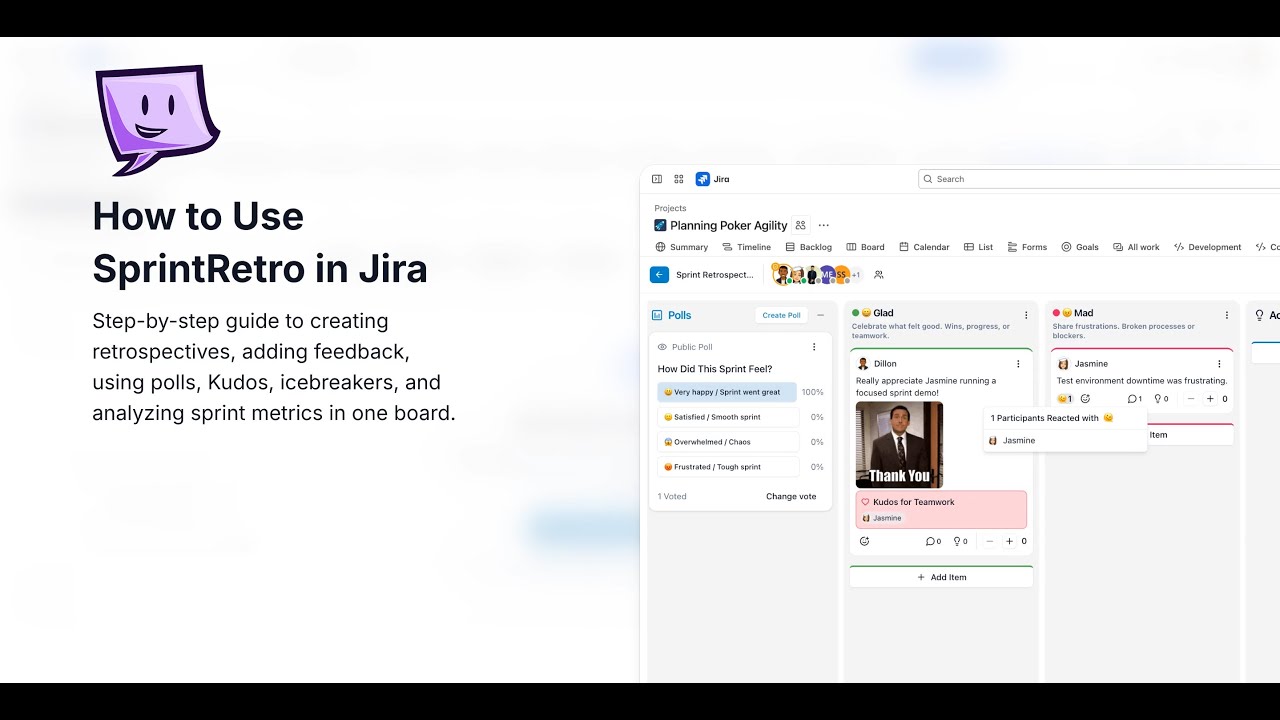This screenshot has width=1280, height=720.
Task: Switch to the Backlog tab
Action: (x=809, y=247)
